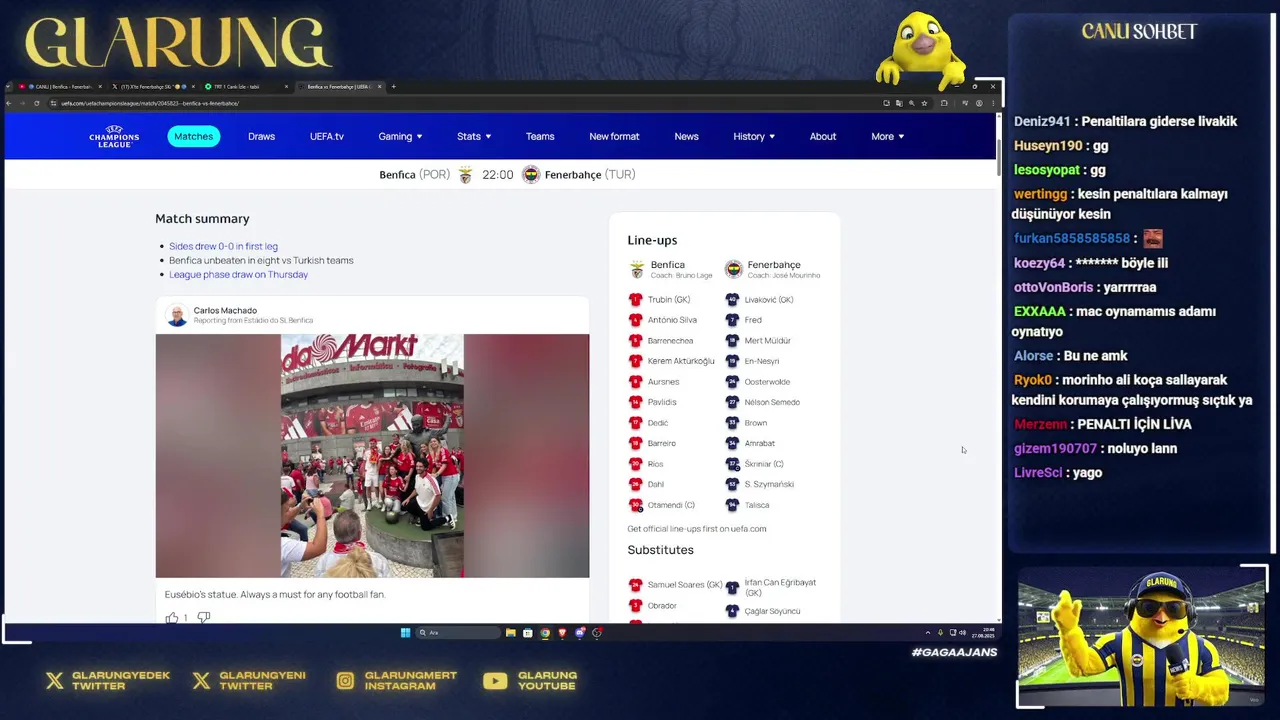Open Discord from the taskbar
Screen dimensions: 1280x720
click(579, 633)
